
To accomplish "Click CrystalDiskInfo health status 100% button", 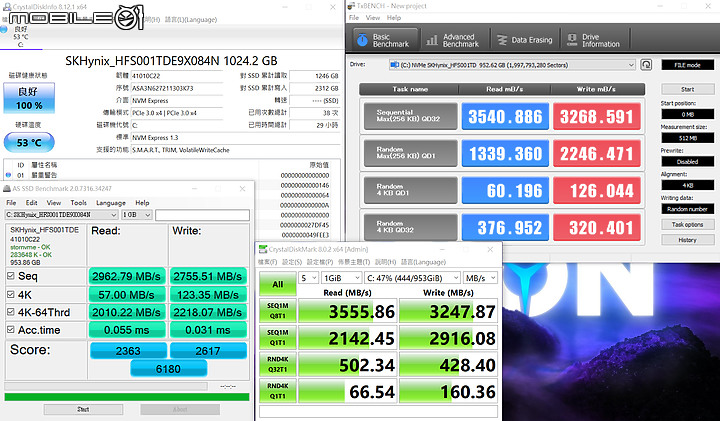I will tap(29, 98).
